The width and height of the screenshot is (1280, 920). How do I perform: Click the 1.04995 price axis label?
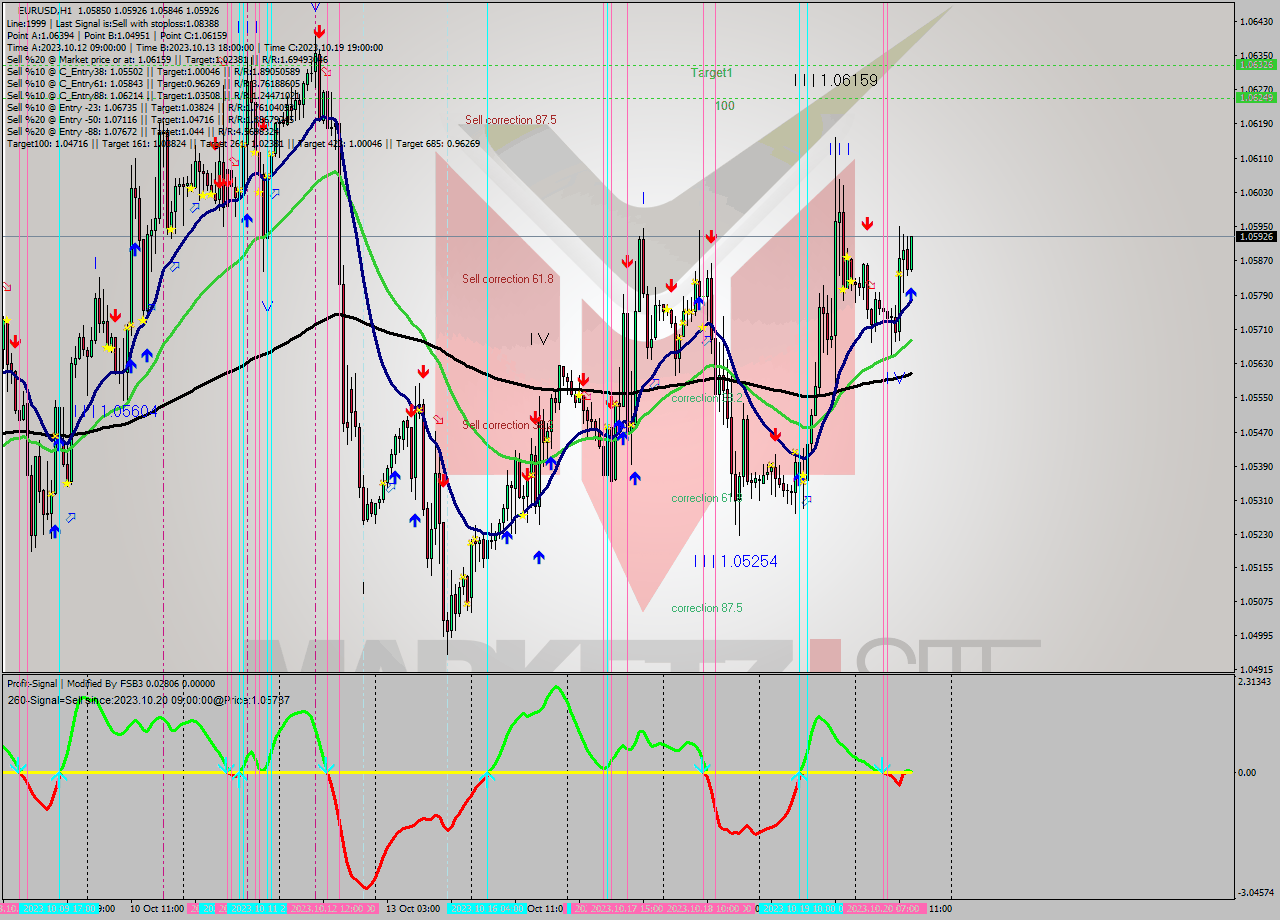click(x=1256, y=635)
